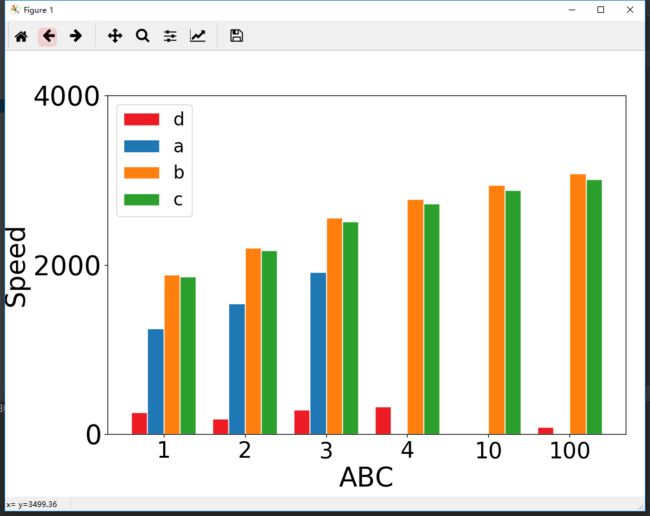Click the x-axis tick label 10

[x=488, y=450]
